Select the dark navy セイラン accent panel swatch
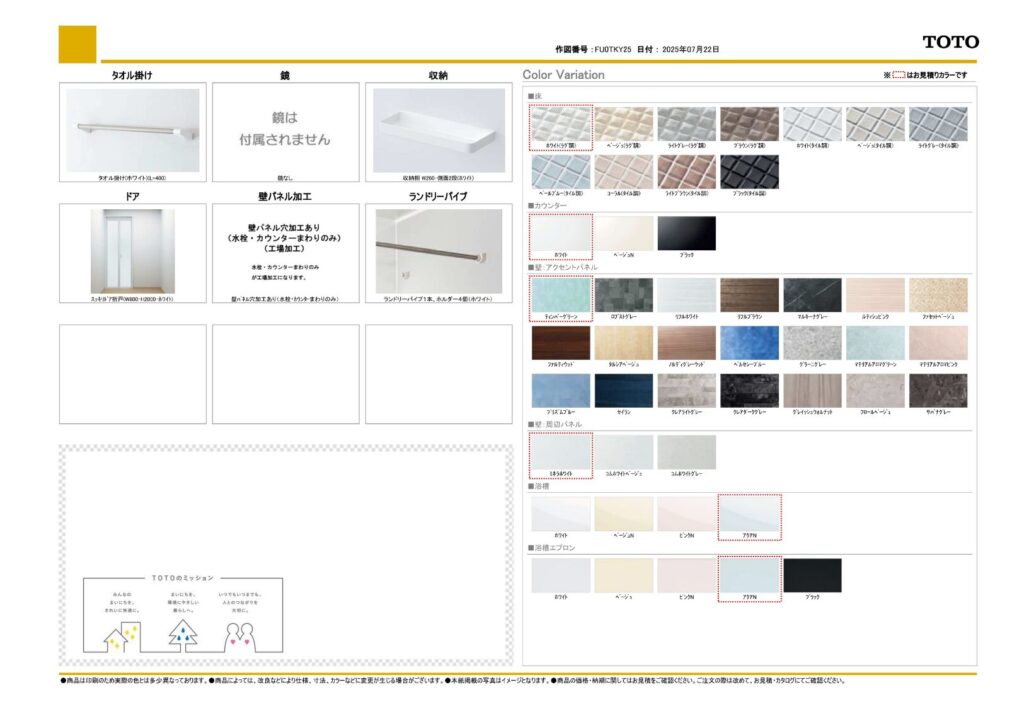This screenshot has width=1024, height=709. 623,390
